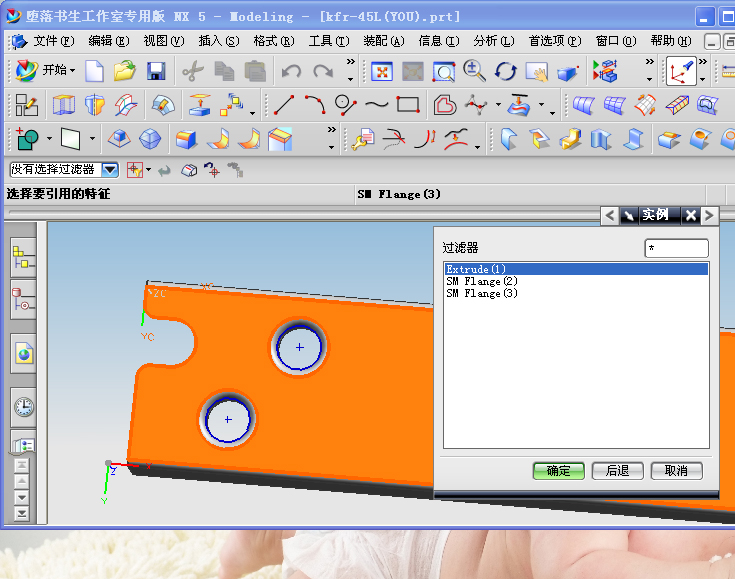Open the selection snap point dropdown arrow
This screenshot has height=579, width=735.
(x=149, y=169)
